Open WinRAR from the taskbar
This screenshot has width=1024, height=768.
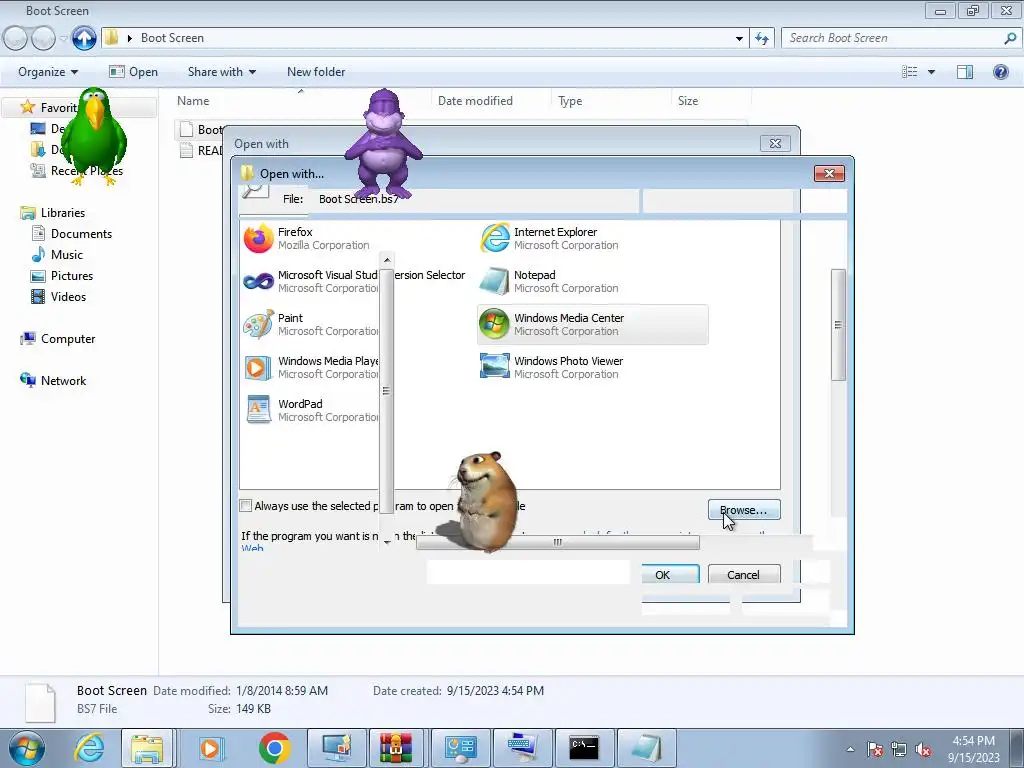[396, 748]
